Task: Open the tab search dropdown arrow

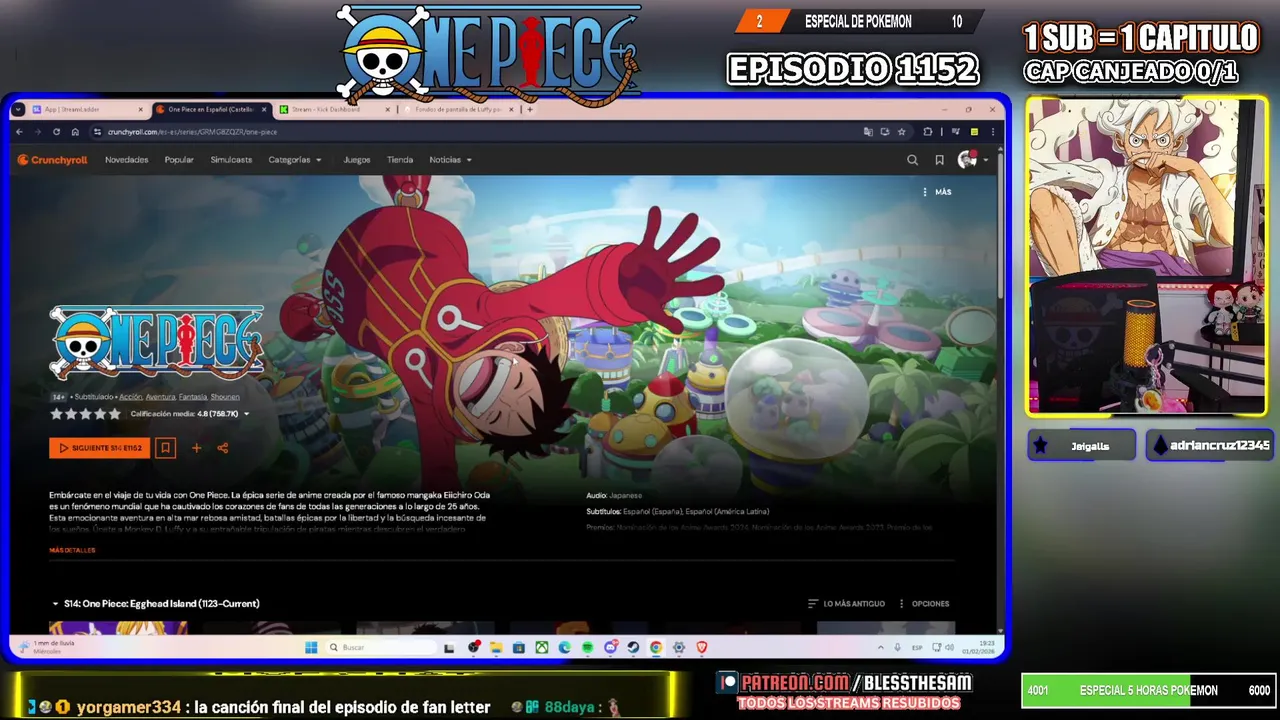Action: pos(19,110)
